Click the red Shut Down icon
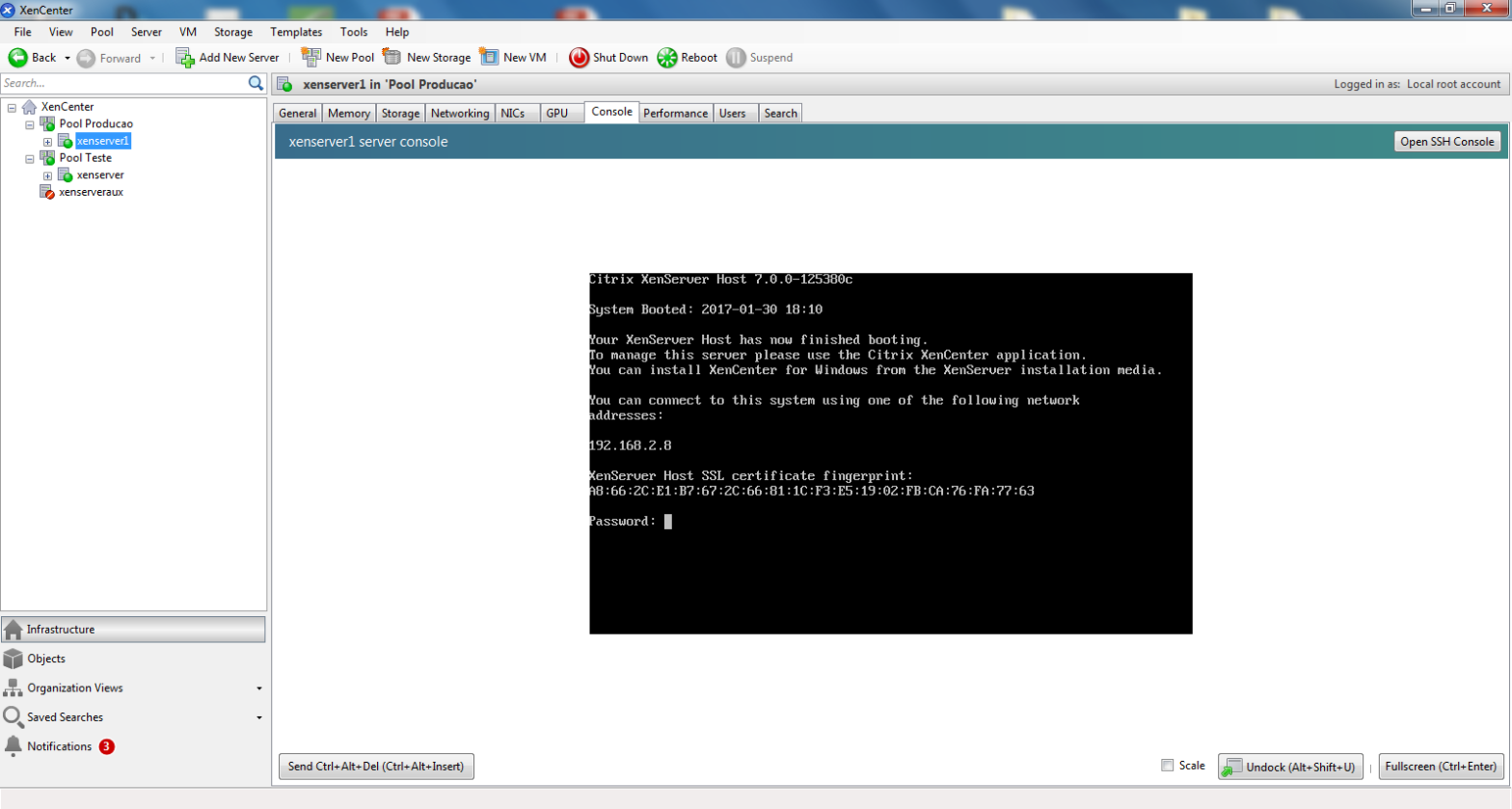This screenshot has width=1512, height=809. [x=579, y=58]
